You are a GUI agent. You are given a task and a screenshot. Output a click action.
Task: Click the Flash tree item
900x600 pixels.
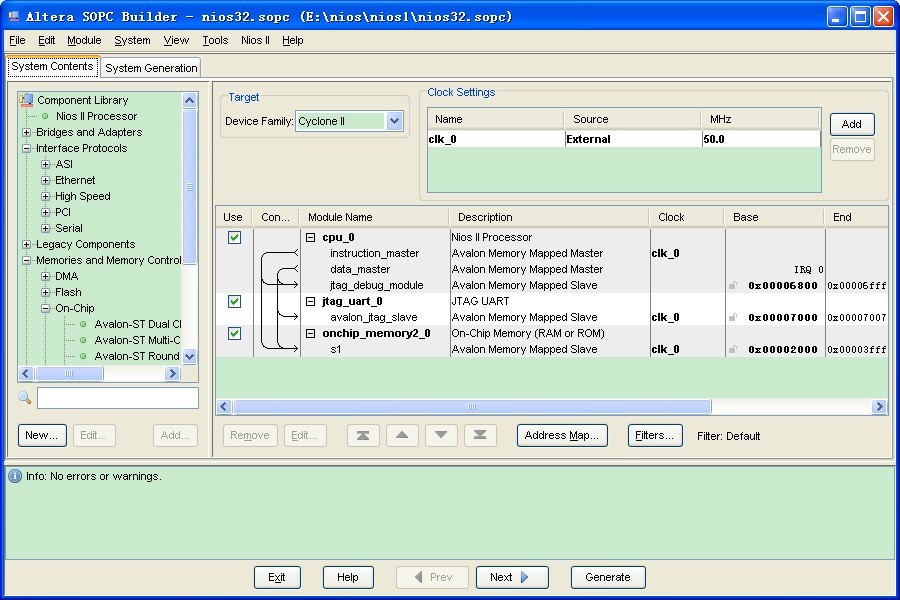(68, 292)
